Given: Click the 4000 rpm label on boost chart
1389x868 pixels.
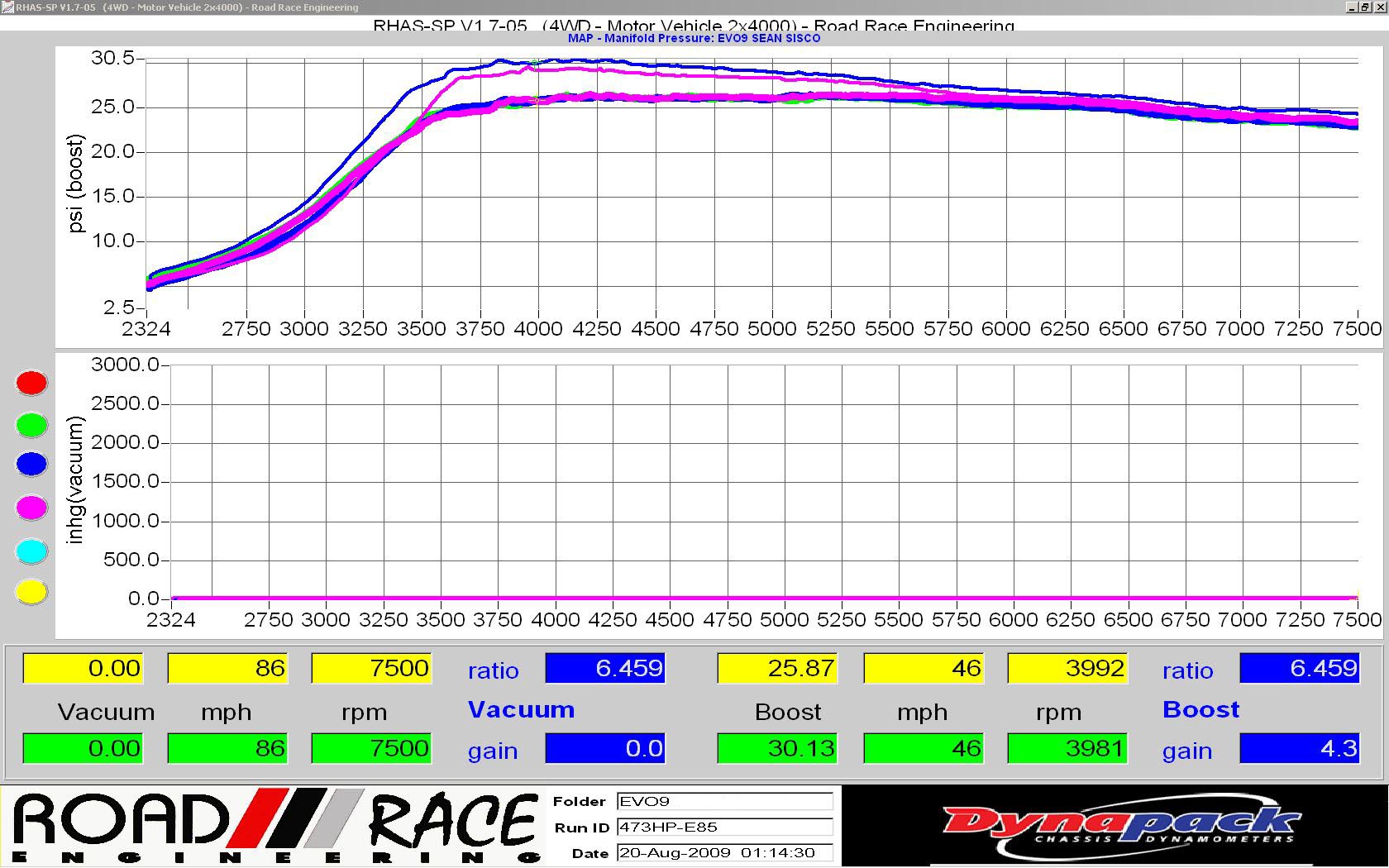Looking at the screenshot, I should coord(538,329).
